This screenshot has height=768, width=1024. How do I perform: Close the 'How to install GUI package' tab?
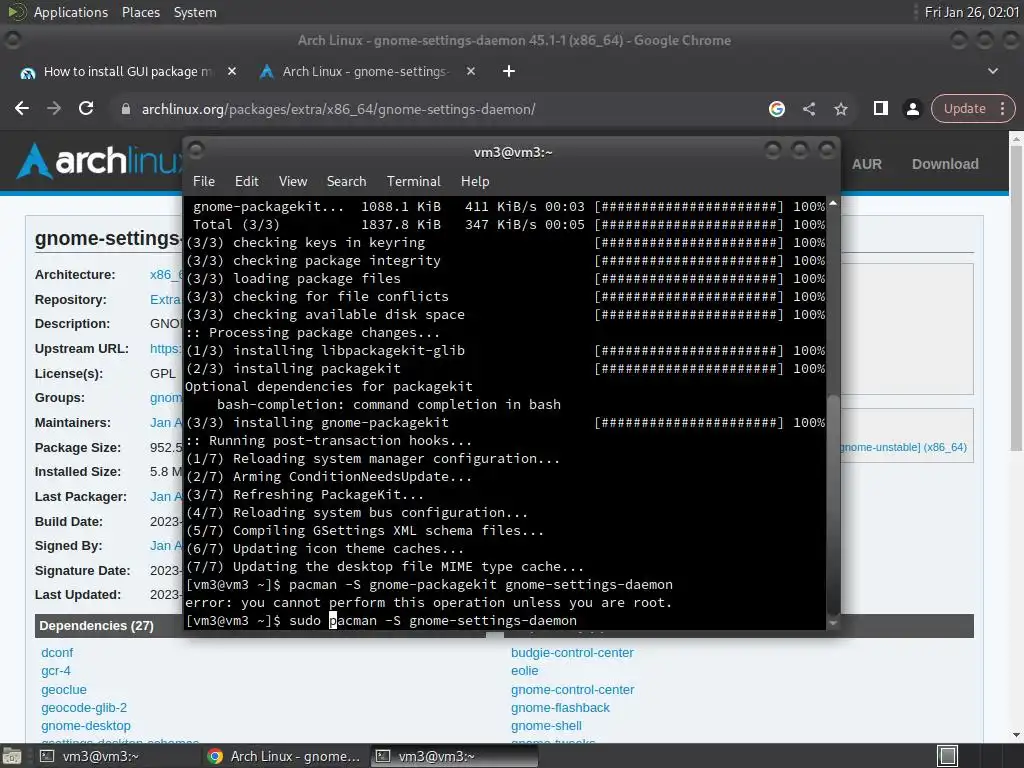232,71
